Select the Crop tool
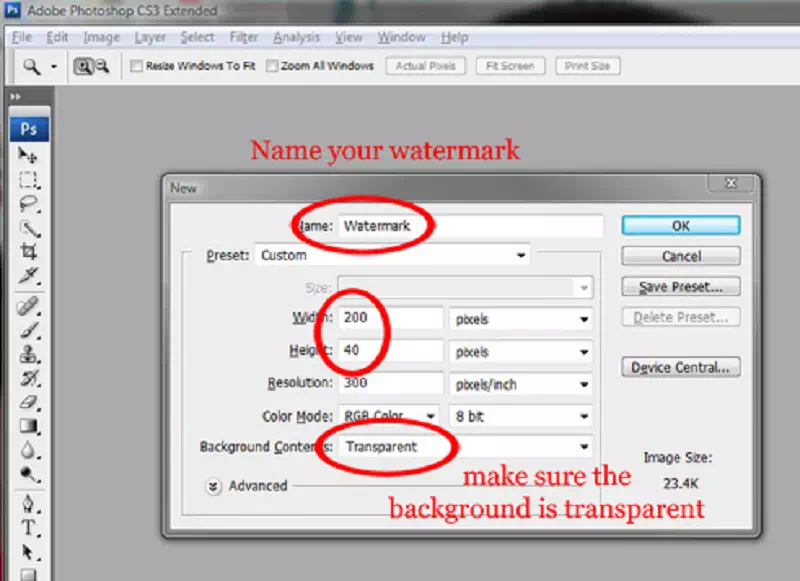Viewport: 800px width, 581px height. pyautogui.click(x=29, y=251)
